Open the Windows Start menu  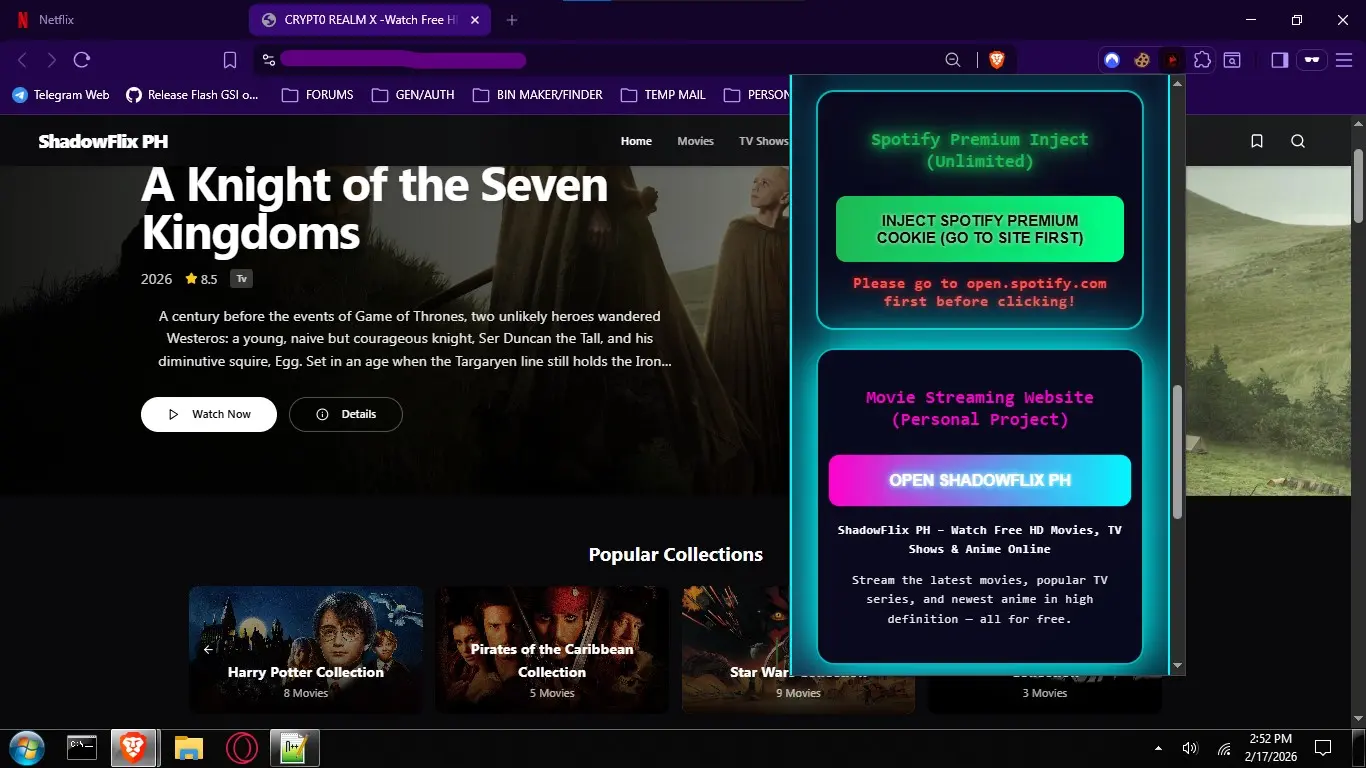26,748
